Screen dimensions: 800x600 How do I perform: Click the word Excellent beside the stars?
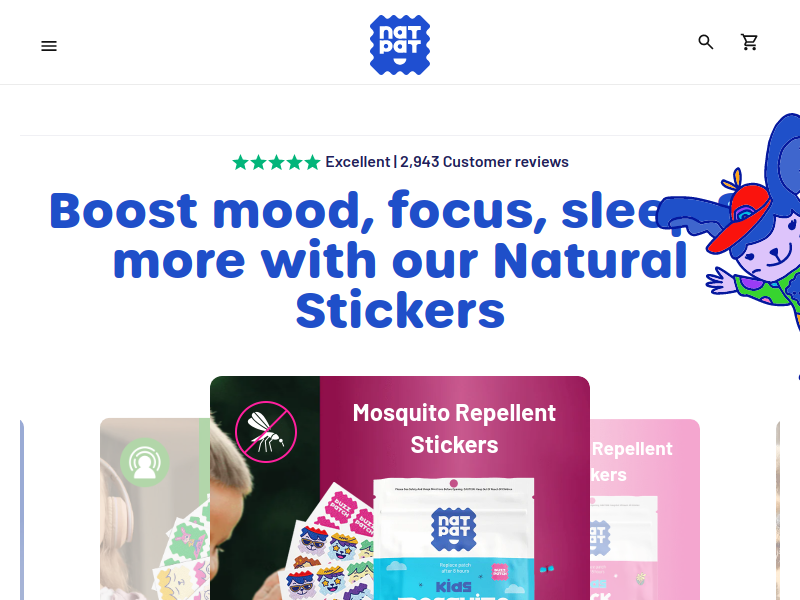(358, 162)
